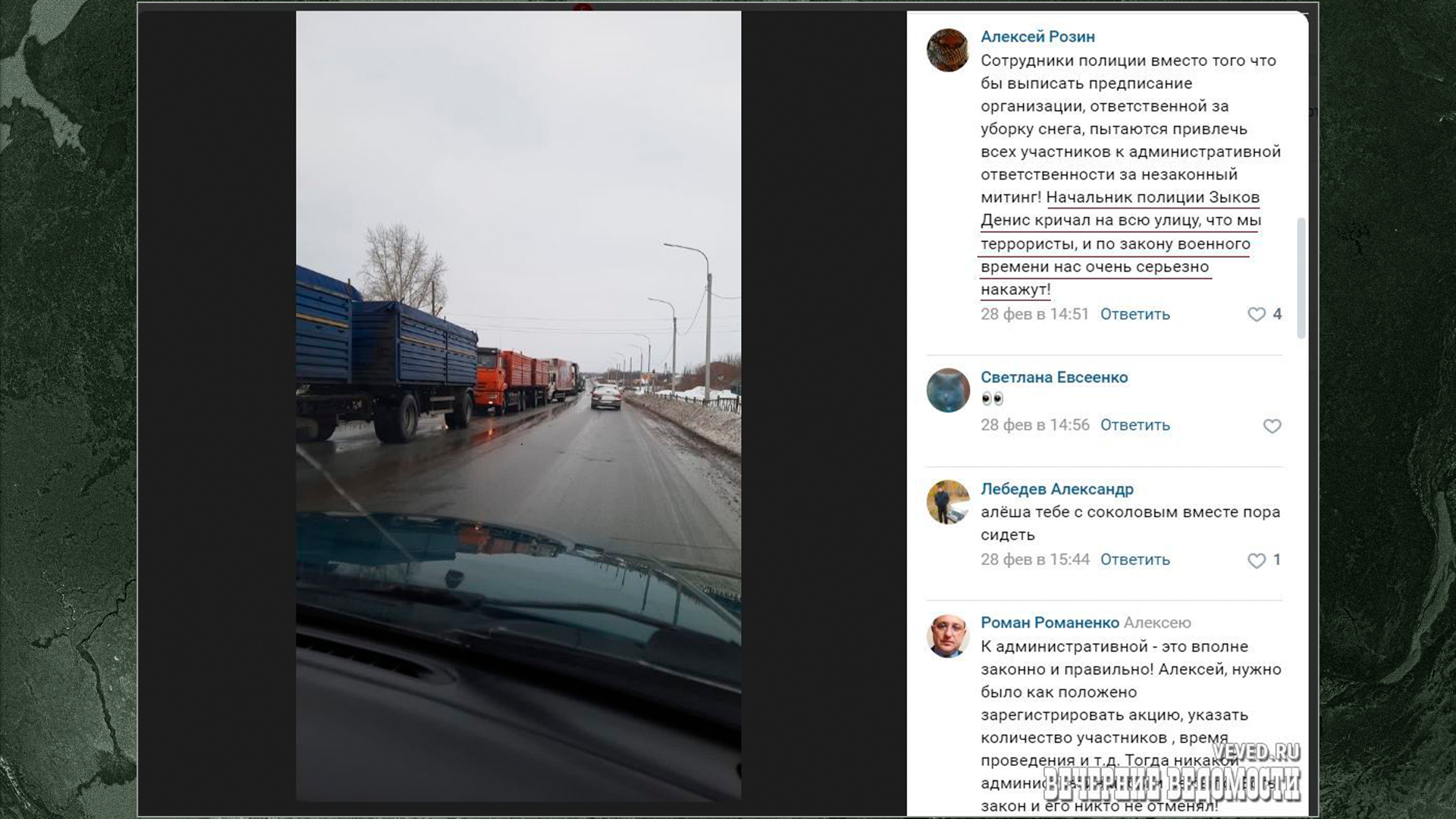Reply to Алексей Розин's comment via Ответить
The height and width of the screenshot is (819, 1456).
pyautogui.click(x=1135, y=314)
